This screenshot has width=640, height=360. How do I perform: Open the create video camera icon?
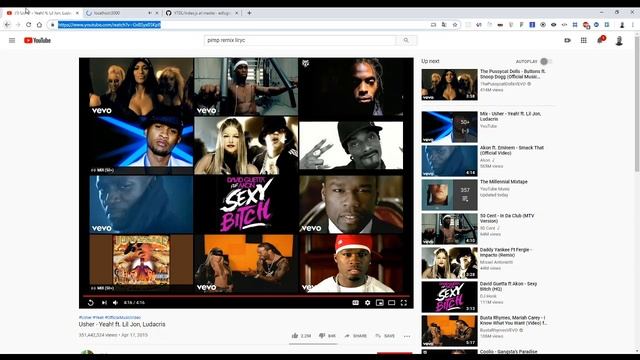[x=567, y=40]
